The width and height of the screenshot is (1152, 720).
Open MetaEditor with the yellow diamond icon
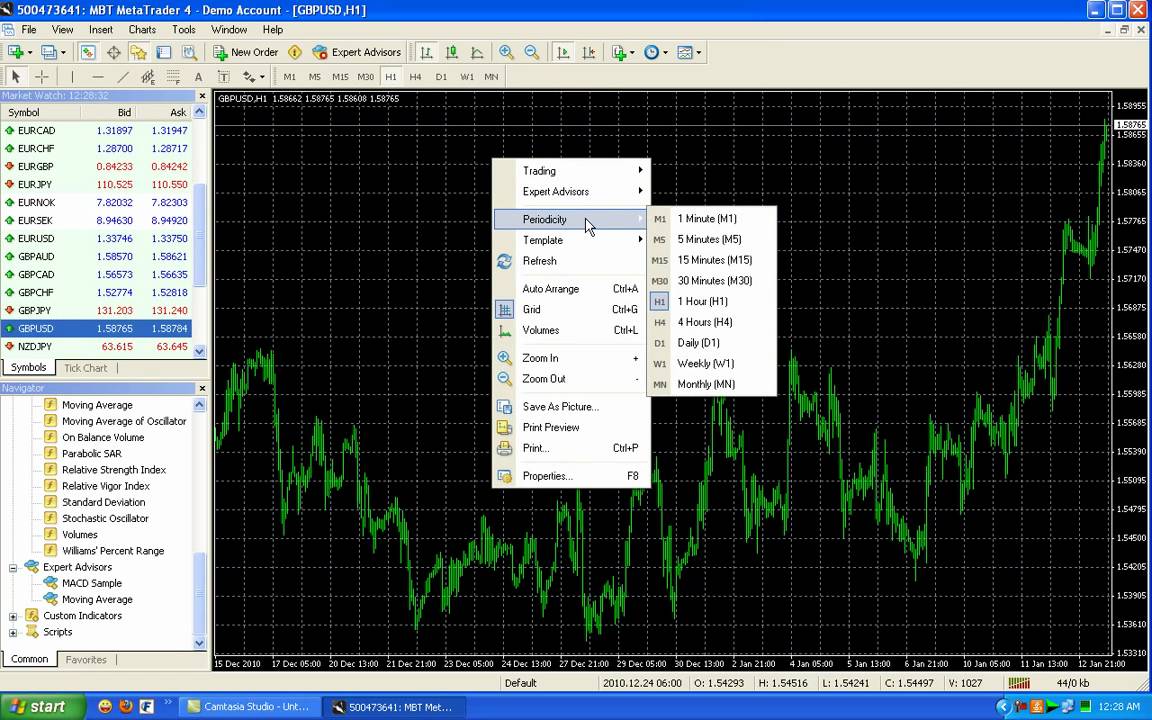[x=295, y=52]
